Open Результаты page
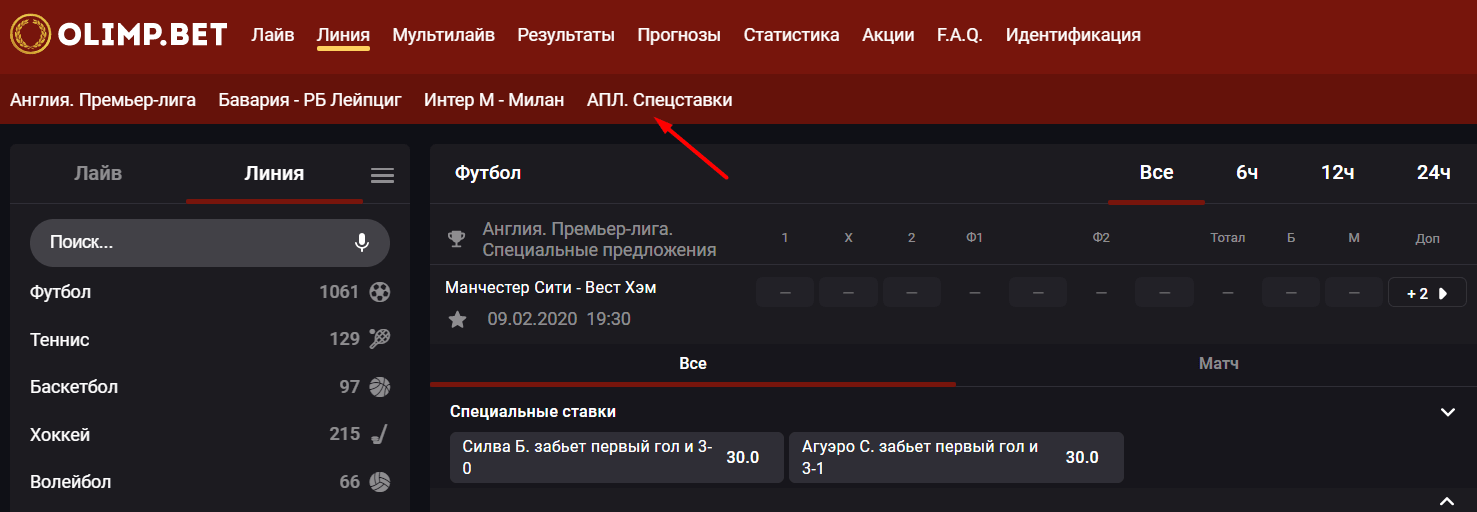 click(x=566, y=35)
